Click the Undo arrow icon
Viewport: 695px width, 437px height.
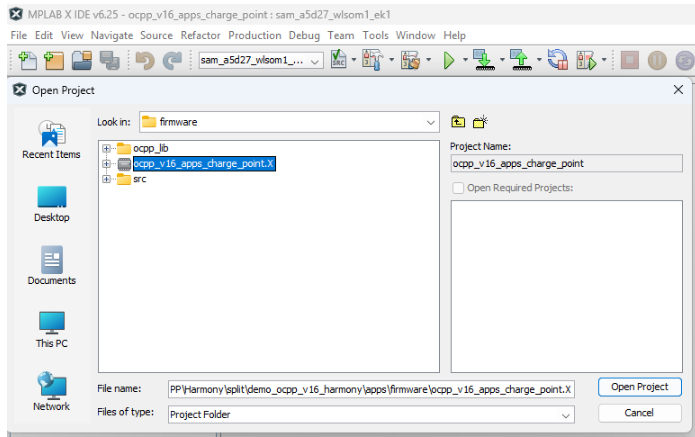point(145,60)
